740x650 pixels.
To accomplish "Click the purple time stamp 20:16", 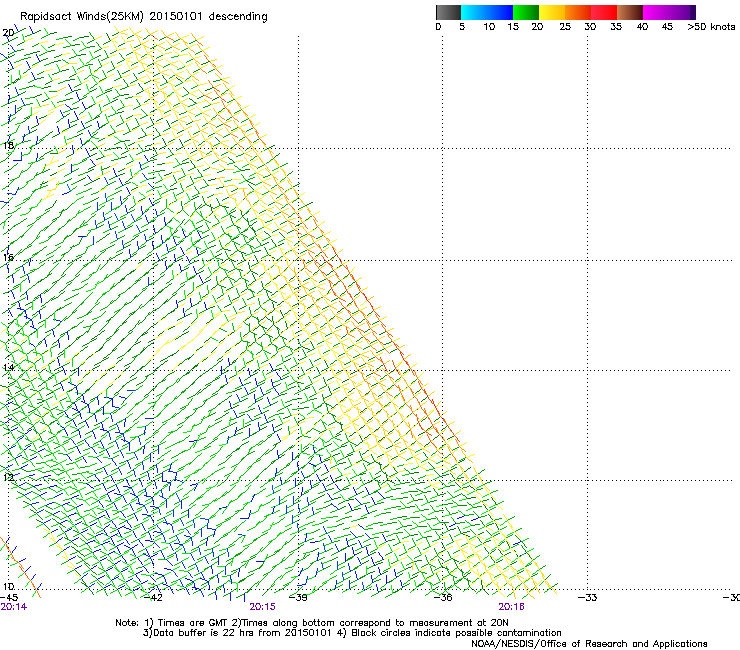I will (512, 607).
